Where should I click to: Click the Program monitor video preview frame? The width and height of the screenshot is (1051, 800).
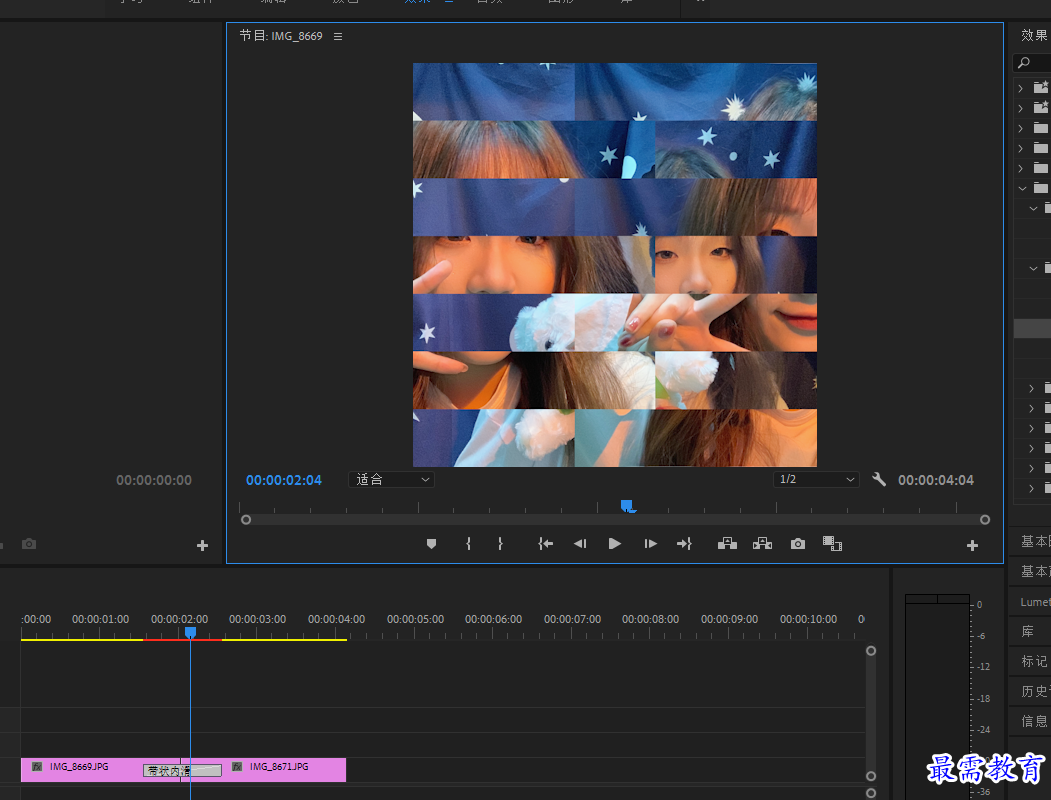coord(615,265)
